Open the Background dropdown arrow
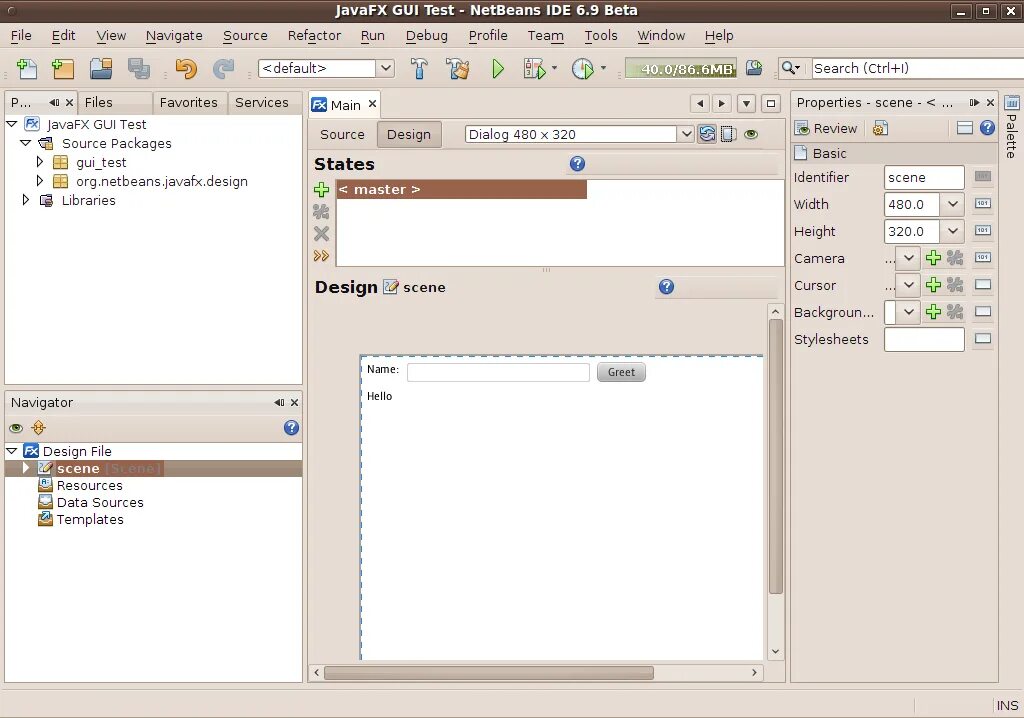 click(x=908, y=312)
